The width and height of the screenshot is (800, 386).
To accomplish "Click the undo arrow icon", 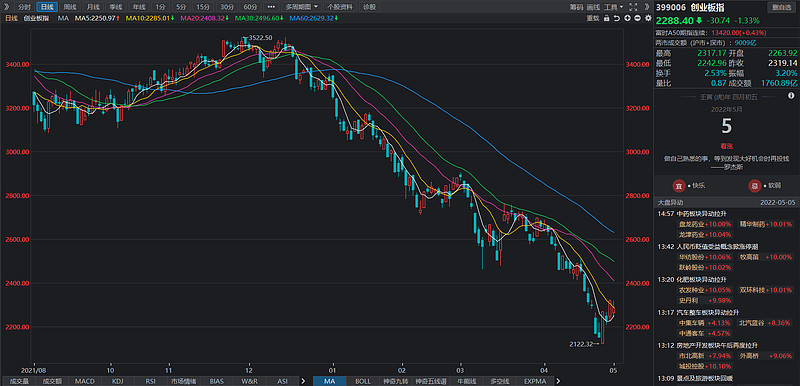I will pos(617,18).
